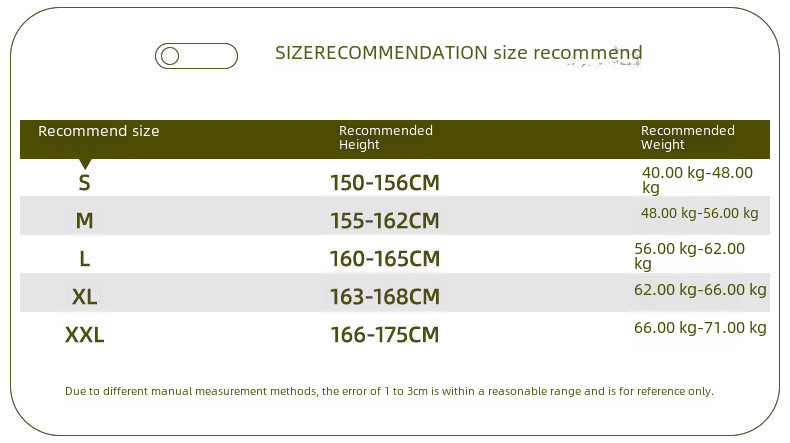Select the Recommended Height column header

pyautogui.click(x=385, y=138)
